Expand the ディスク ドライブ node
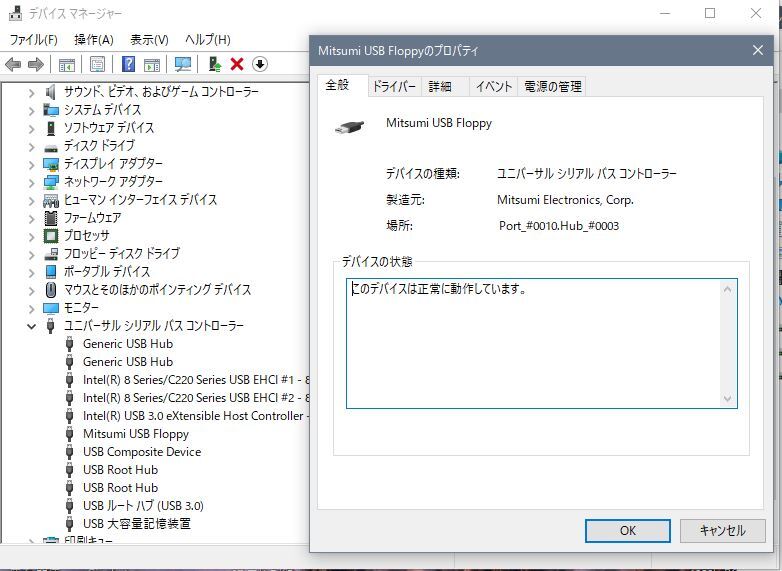 [x=31, y=147]
